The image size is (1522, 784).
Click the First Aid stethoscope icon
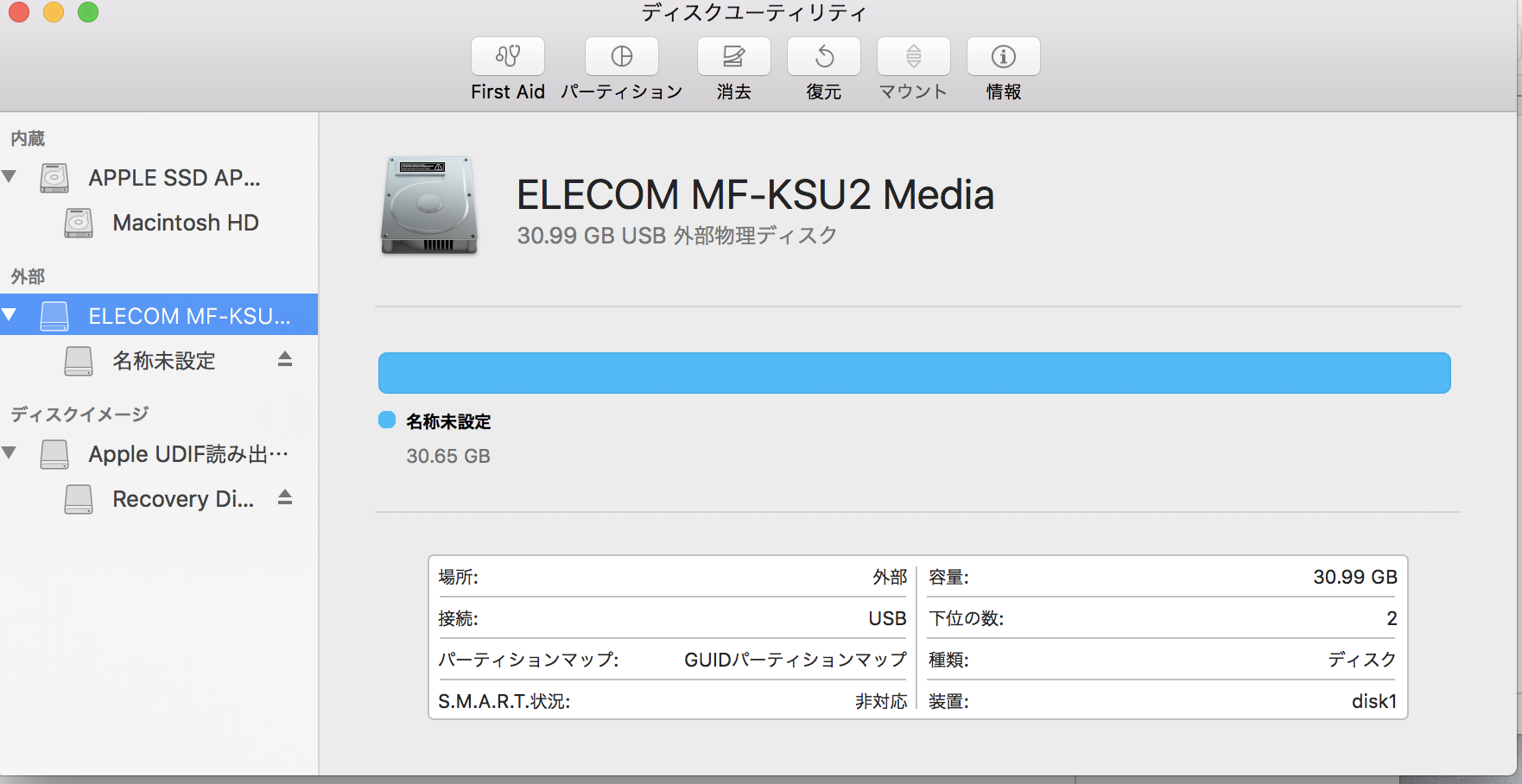(508, 57)
